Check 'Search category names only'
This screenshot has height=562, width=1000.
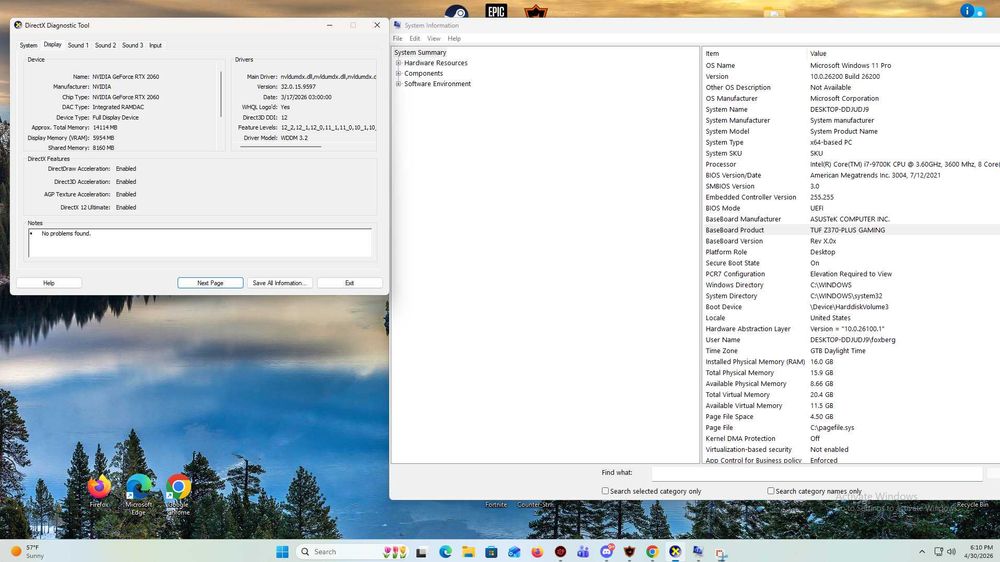click(770, 491)
